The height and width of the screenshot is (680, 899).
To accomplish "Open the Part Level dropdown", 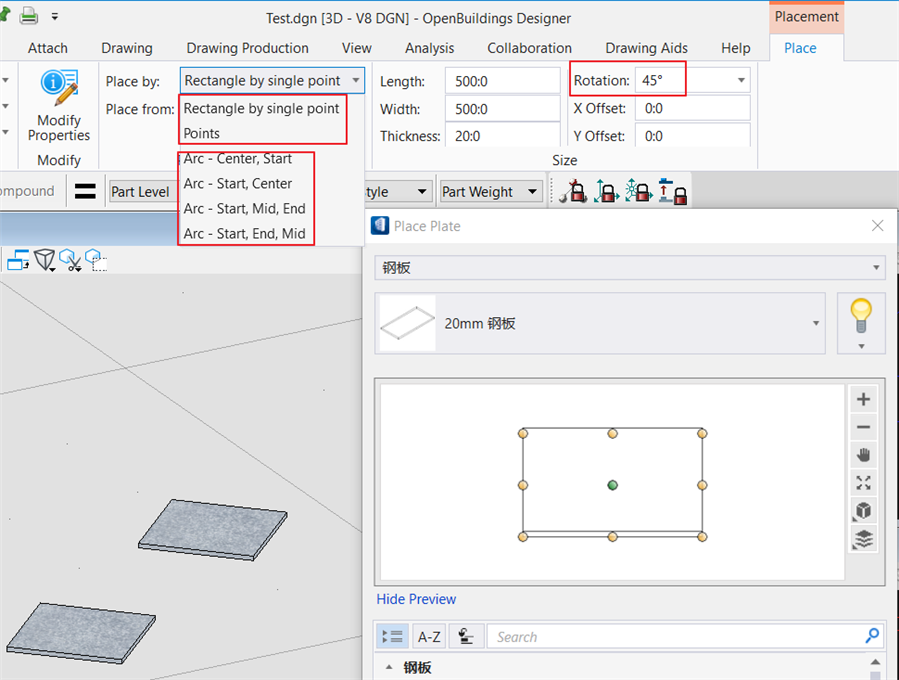I will pos(144,192).
